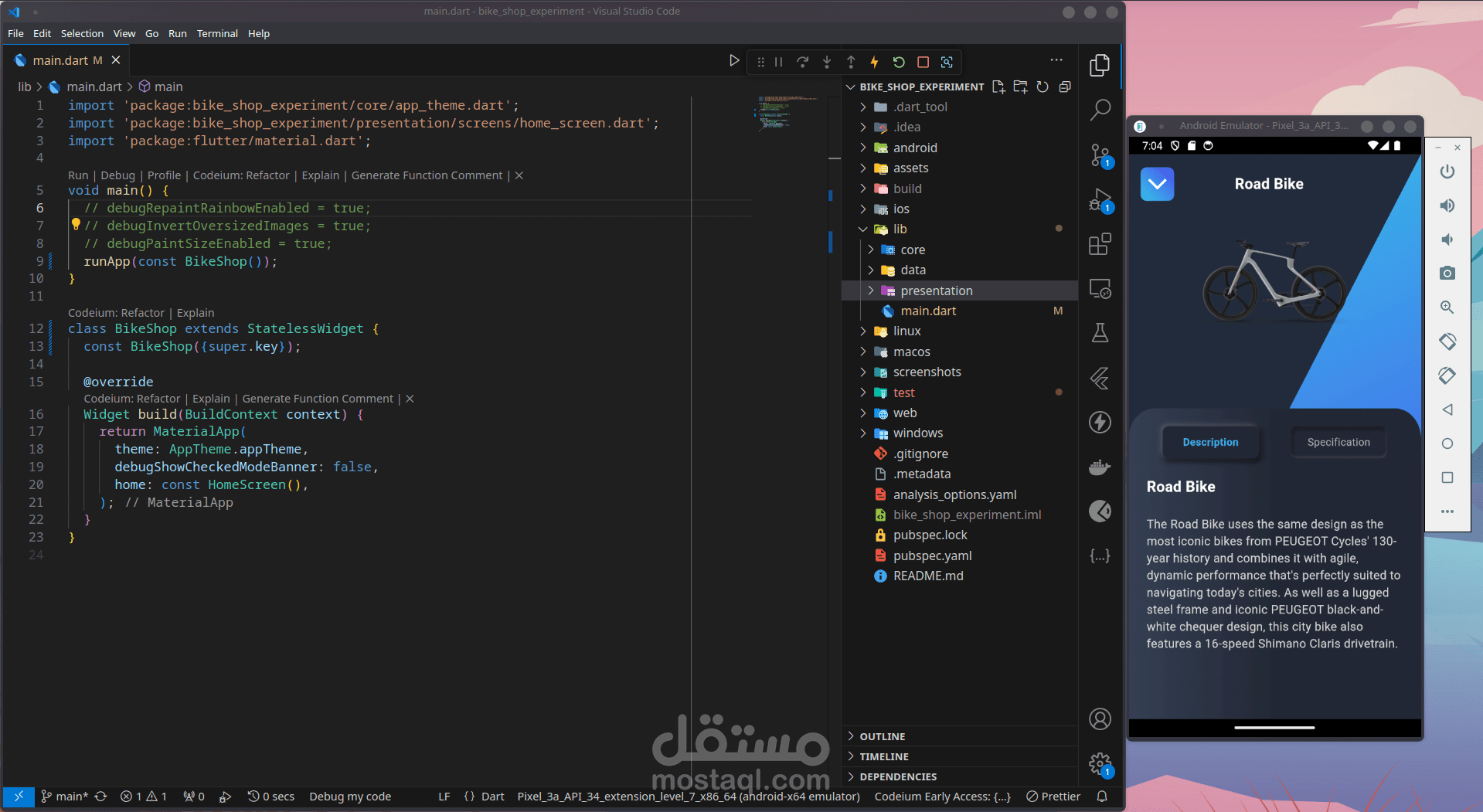Create a new folder in Explorer
This screenshot has height=812, width=1483.
coord(1021,87)
